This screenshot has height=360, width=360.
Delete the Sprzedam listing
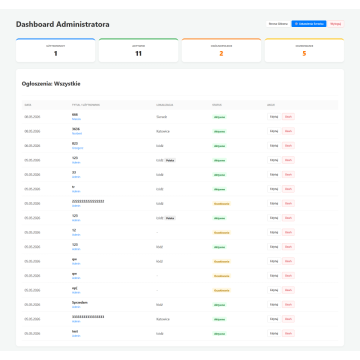(288, 305)
